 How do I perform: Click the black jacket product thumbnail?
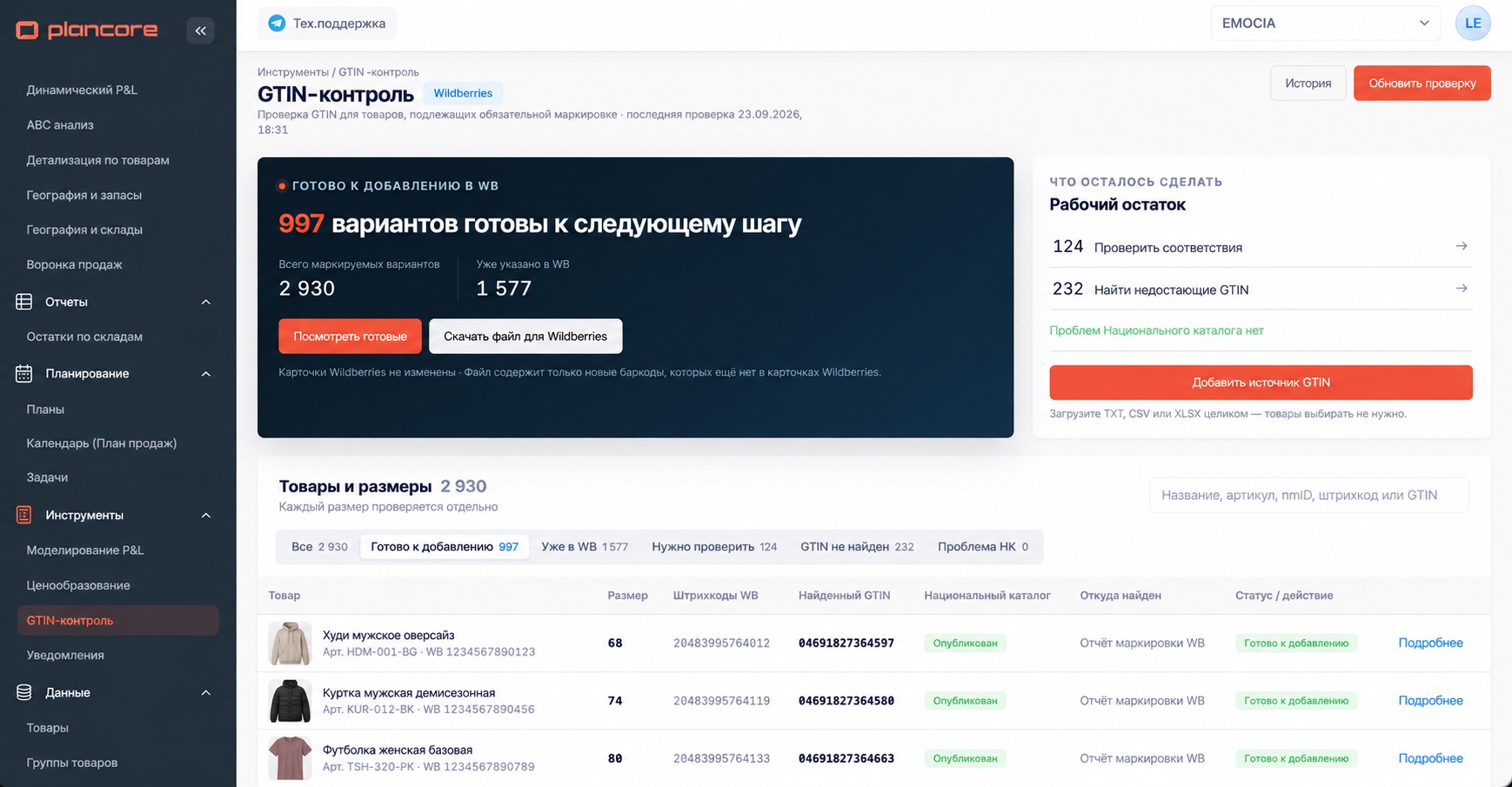pos(290,701)
